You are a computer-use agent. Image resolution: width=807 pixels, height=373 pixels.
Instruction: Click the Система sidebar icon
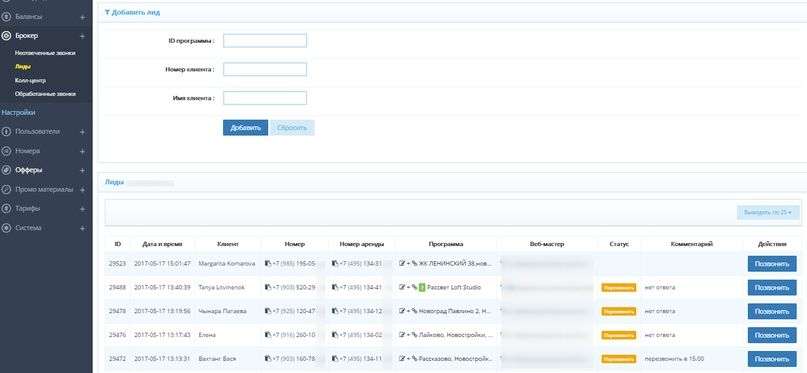6,228
